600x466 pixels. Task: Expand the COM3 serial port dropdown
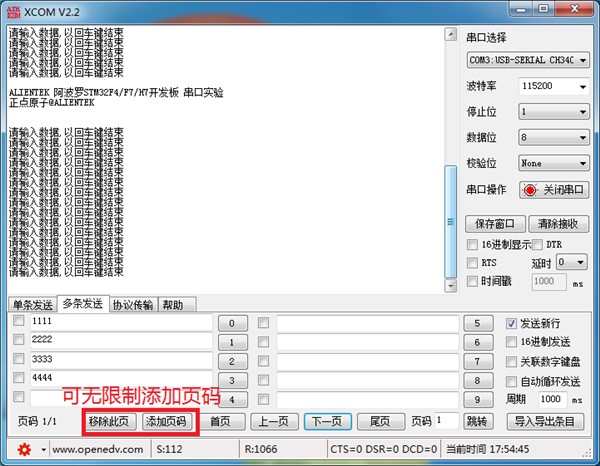tap(528, 60)
